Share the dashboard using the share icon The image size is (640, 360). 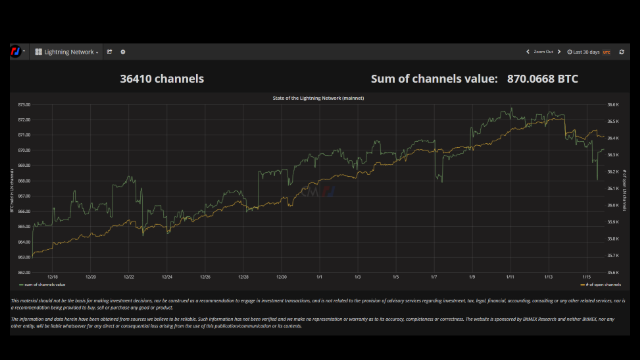pos(109,52)
